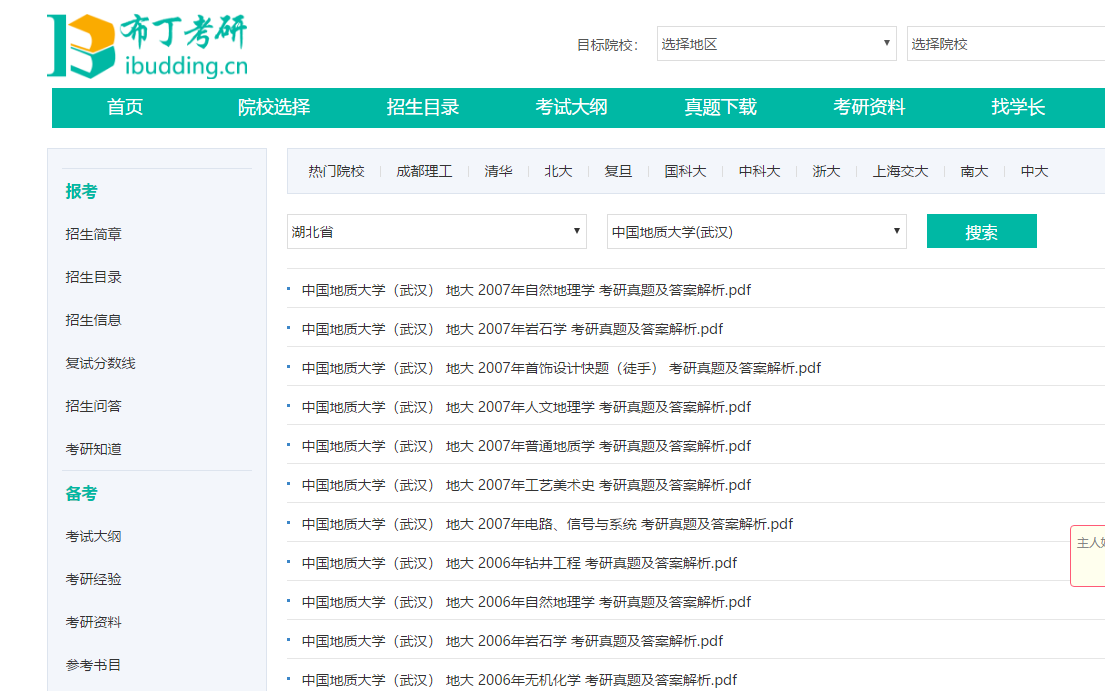Open the 2007年电路、信号与系统 exam PDF
This screenshot has width=1105, height=691.
coord(547,524)
